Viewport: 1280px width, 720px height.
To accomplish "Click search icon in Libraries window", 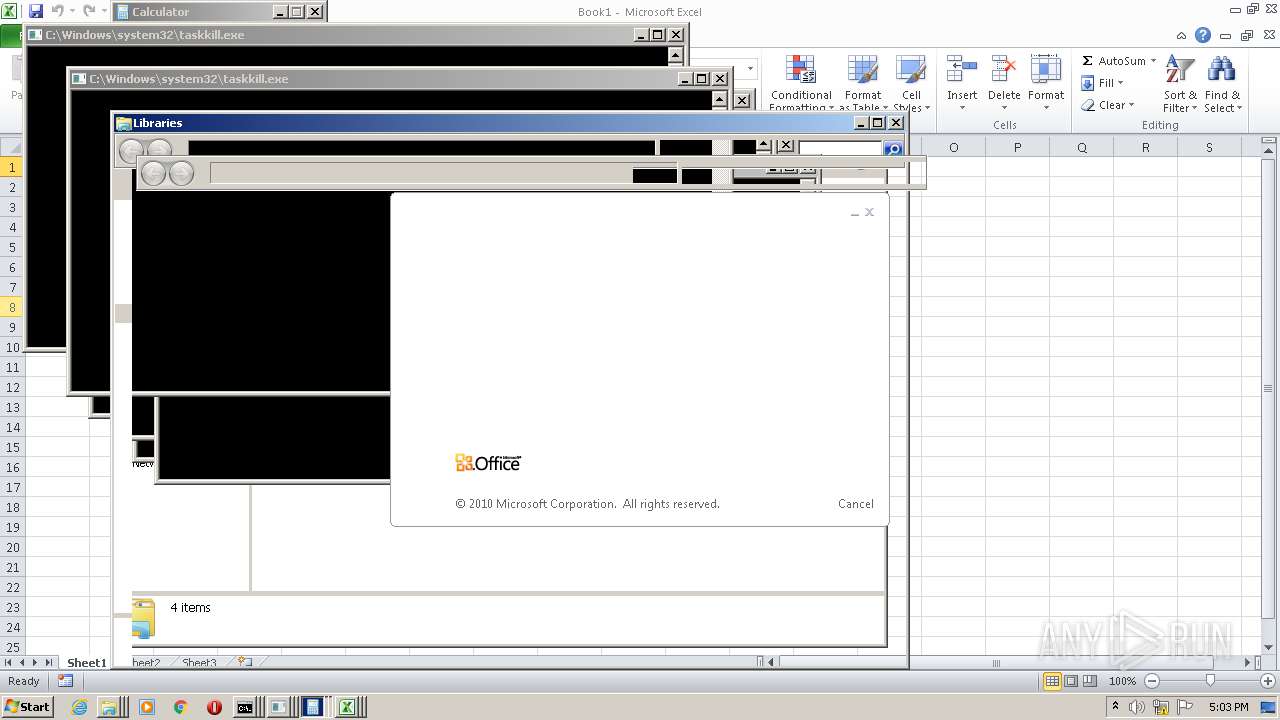I will click(893, 150).
